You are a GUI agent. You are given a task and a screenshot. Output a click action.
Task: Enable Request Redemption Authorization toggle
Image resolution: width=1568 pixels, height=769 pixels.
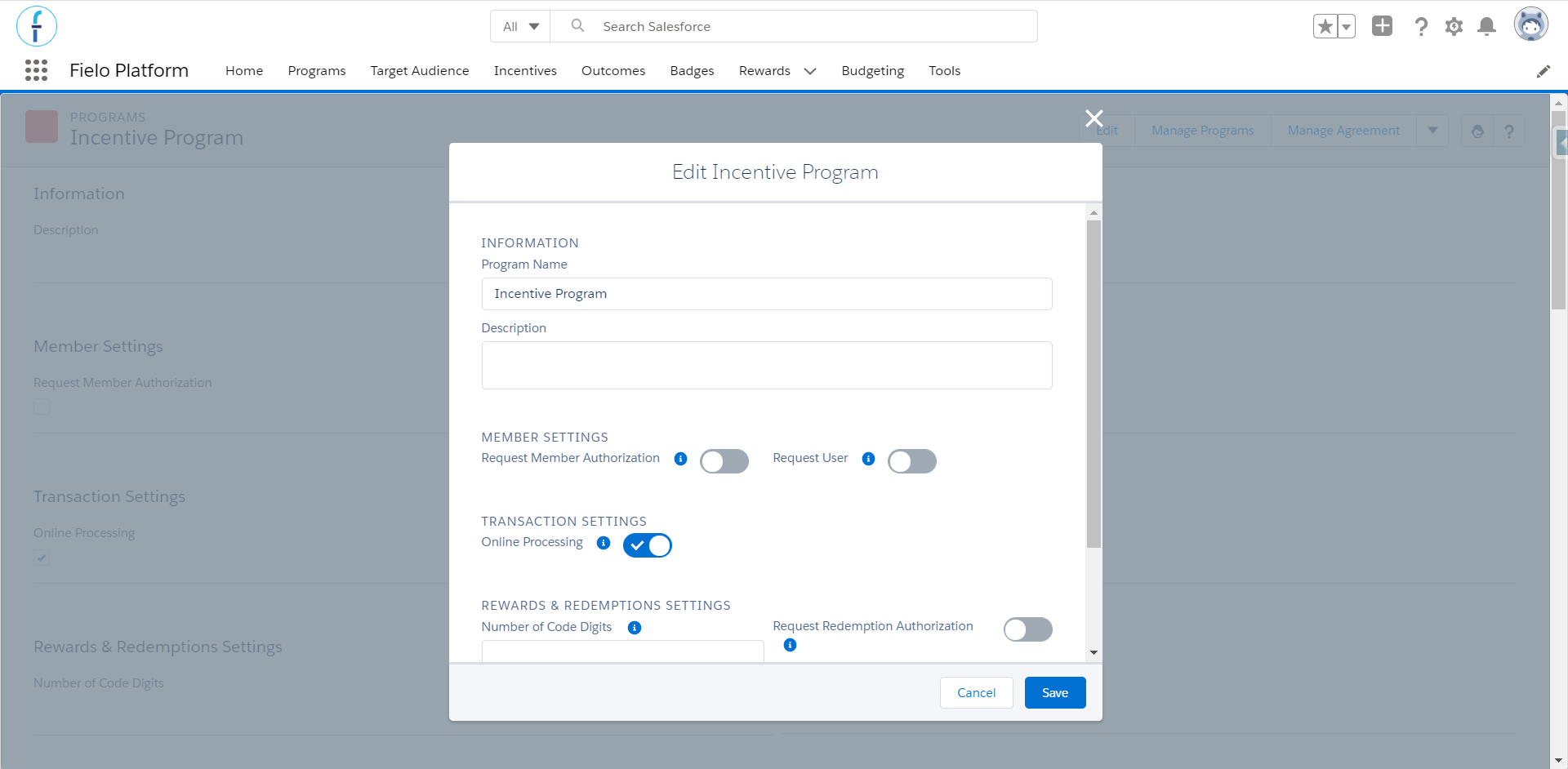[1028, 629]
